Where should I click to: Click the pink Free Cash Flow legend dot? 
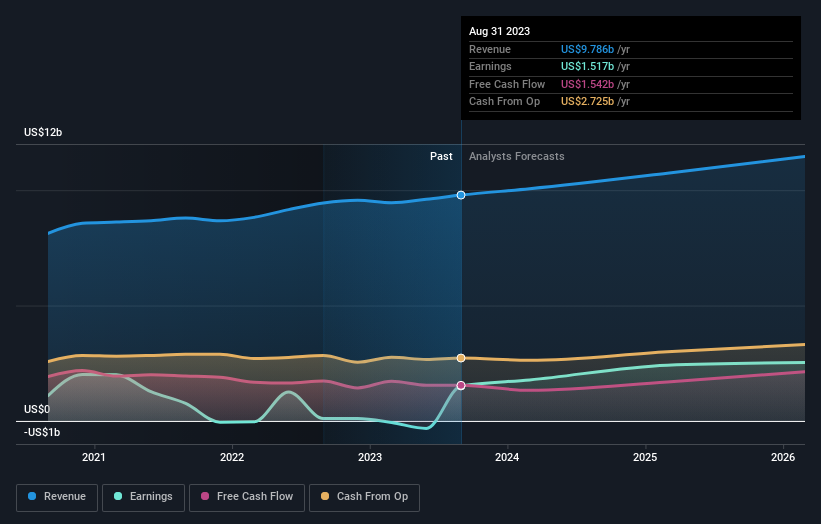coord(205,496)
